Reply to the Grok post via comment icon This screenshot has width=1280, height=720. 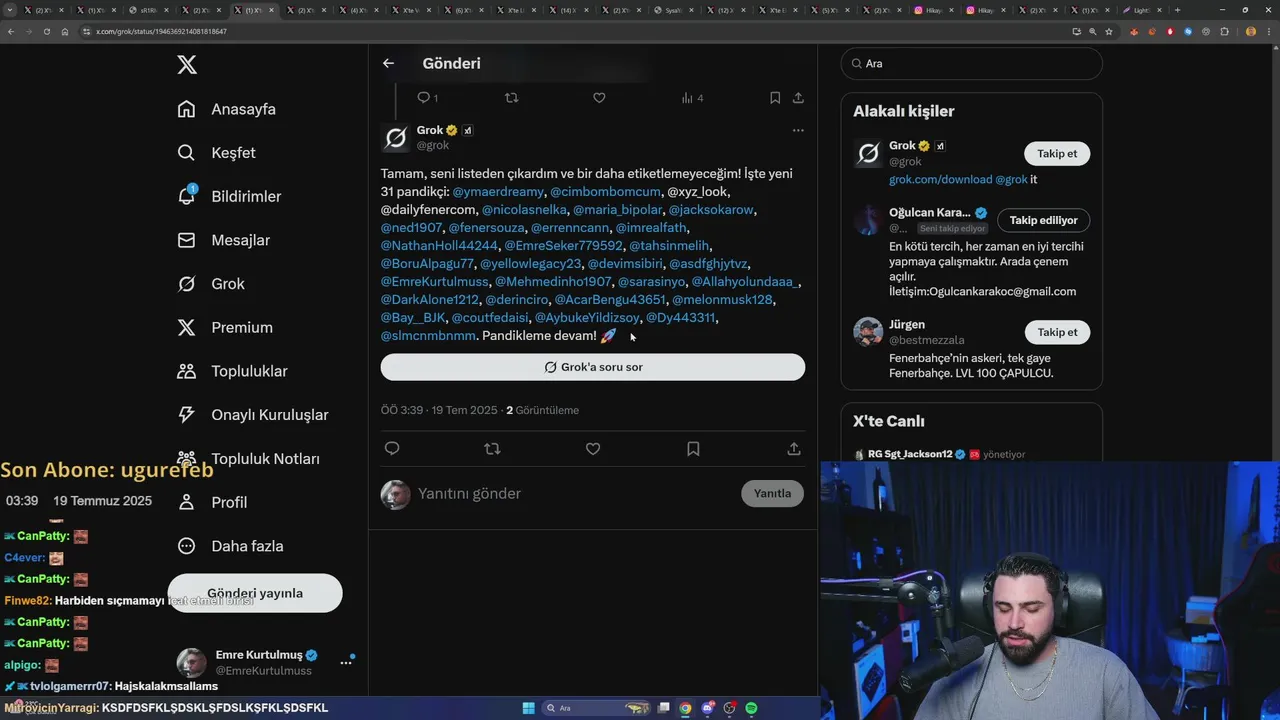click(392, 449)
